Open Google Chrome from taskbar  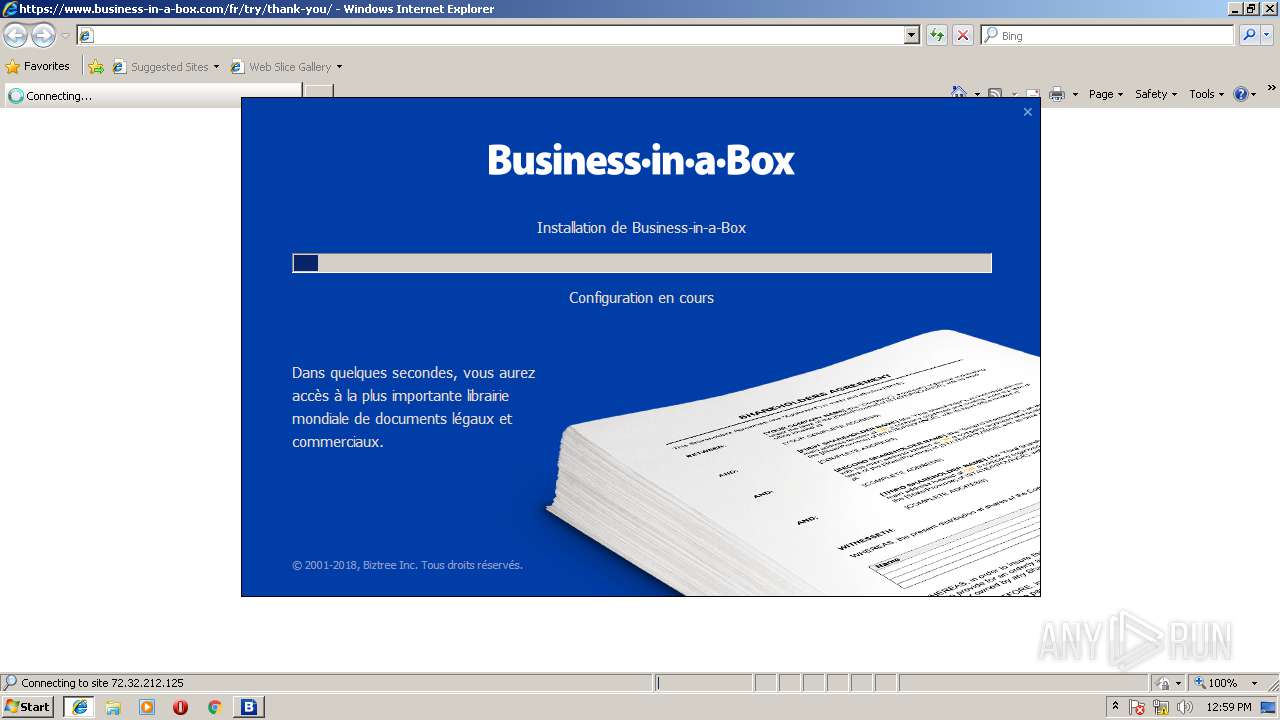214,707
